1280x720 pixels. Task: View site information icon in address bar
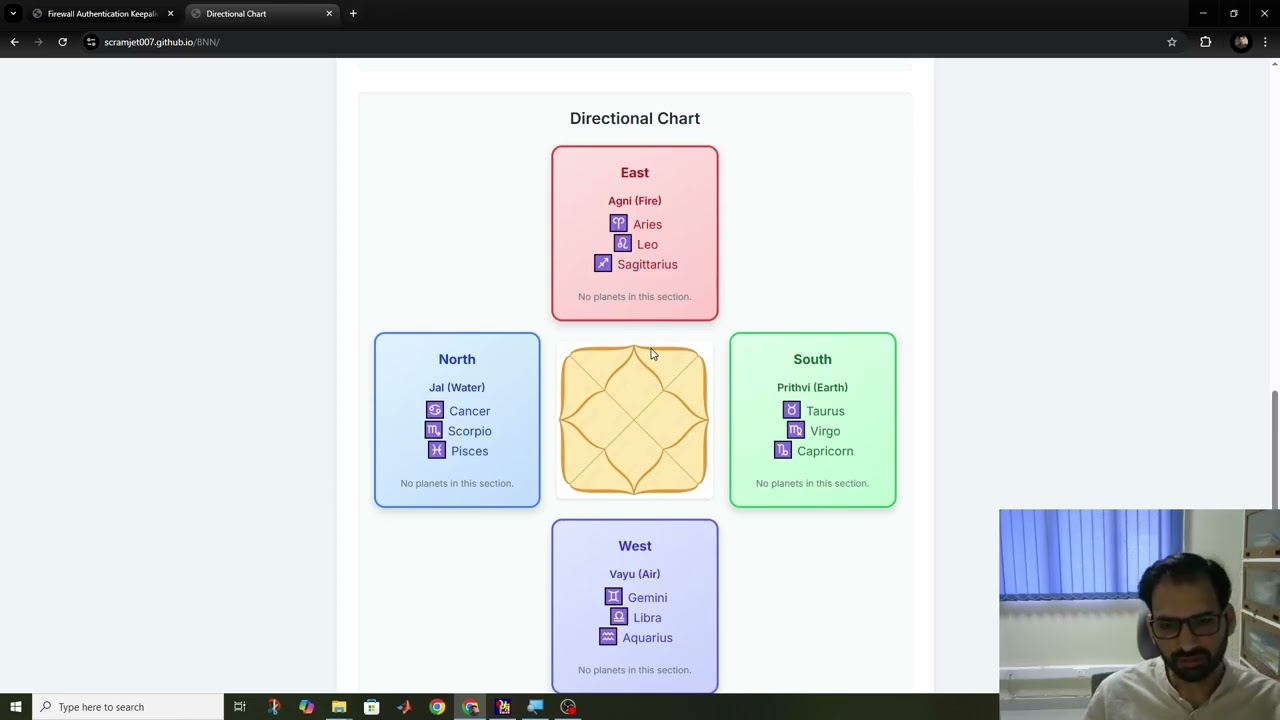tap(91, 42)
